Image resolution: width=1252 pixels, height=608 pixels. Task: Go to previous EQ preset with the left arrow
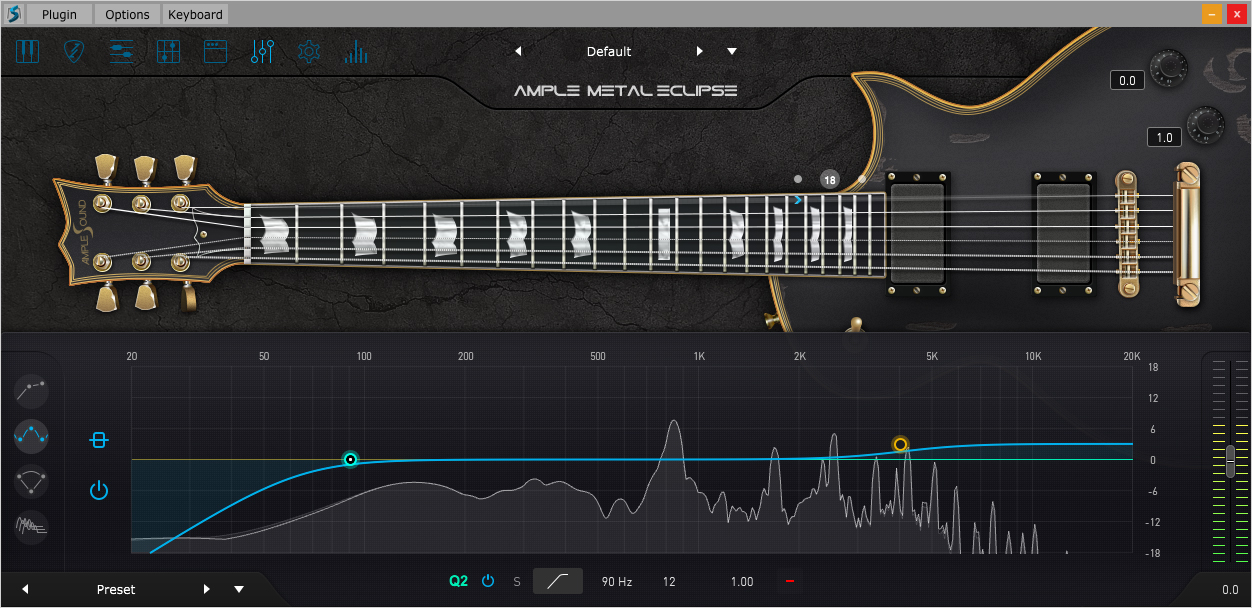25,589
